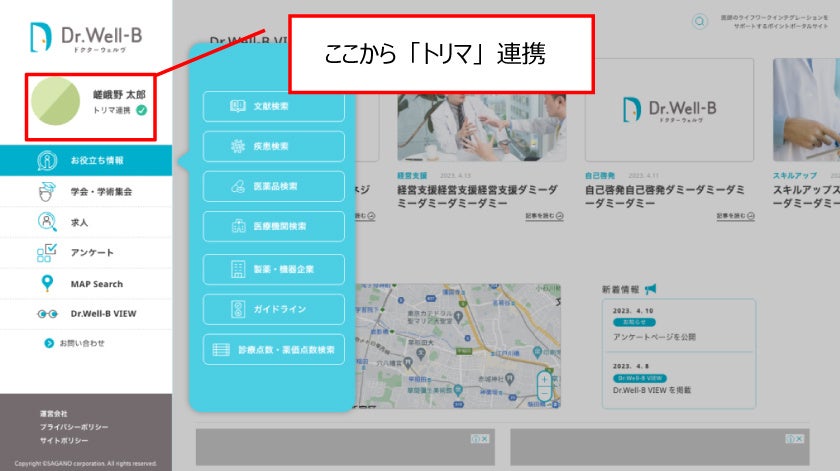Click the green Trima linked checkmark
840x471 pixels.
click(141, 110)
